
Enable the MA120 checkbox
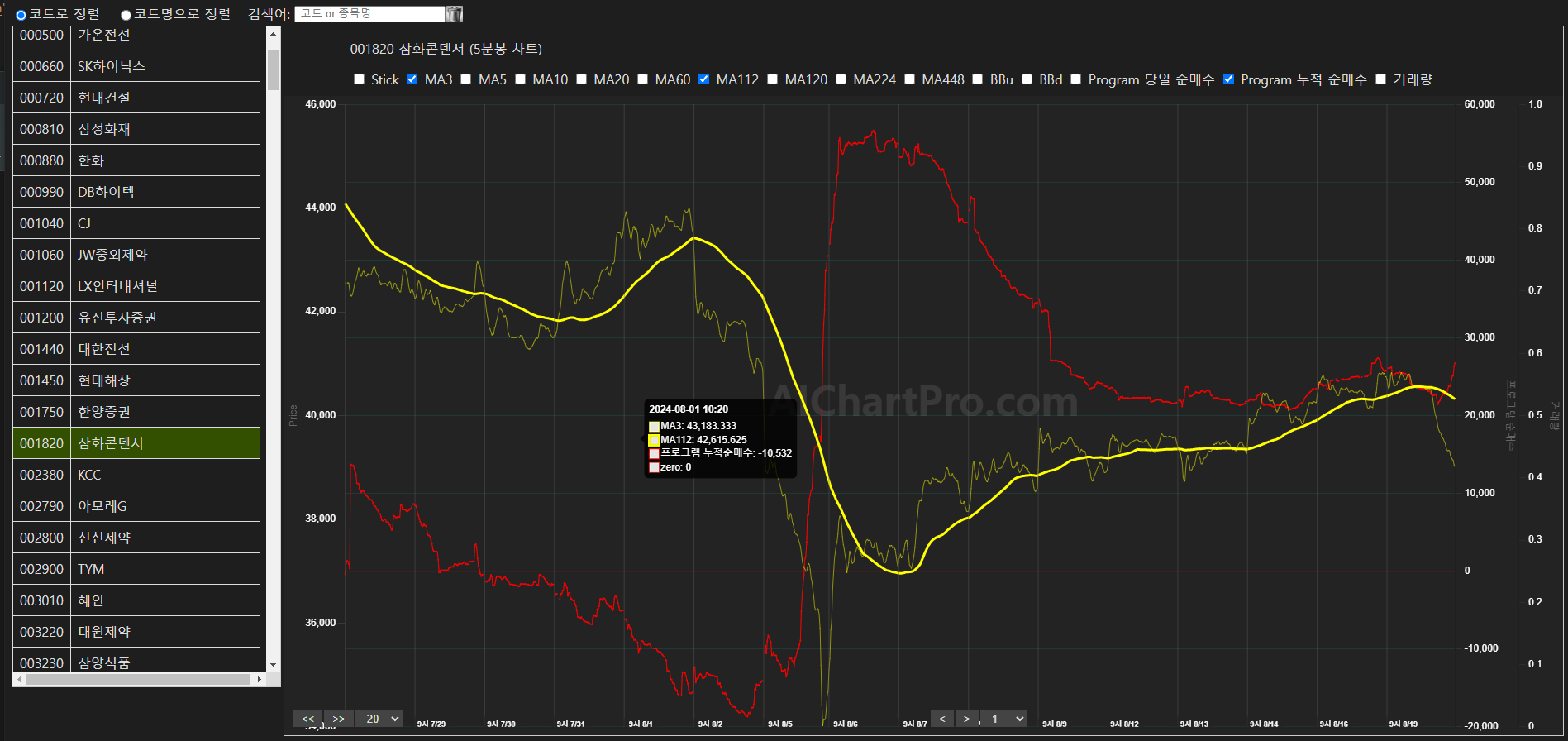pyautogui.click(x=773, y=79)
